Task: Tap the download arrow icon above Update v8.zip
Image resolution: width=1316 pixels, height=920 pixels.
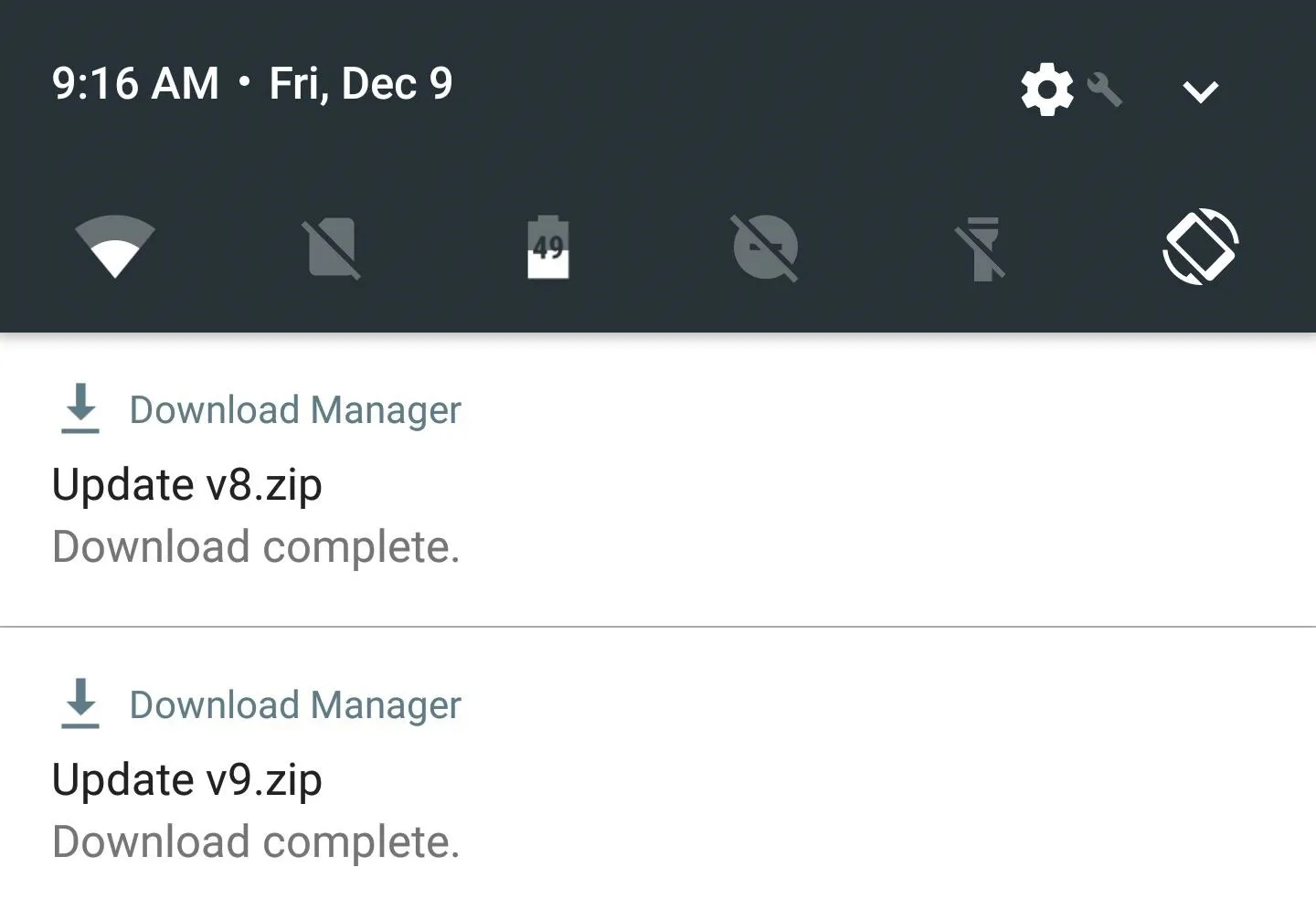Action: (80, 408)
